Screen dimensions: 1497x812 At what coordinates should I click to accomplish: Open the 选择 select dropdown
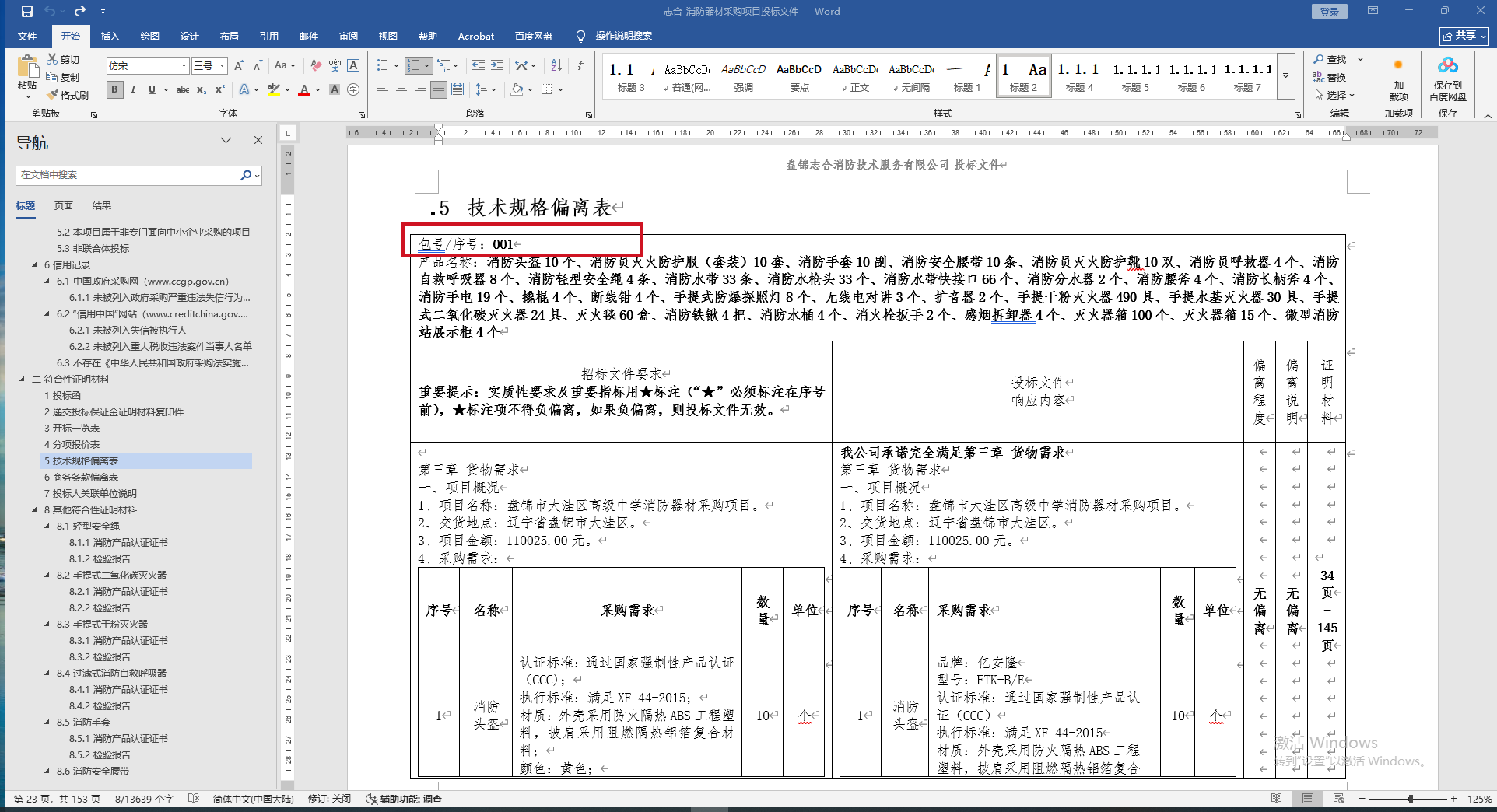1334,95
